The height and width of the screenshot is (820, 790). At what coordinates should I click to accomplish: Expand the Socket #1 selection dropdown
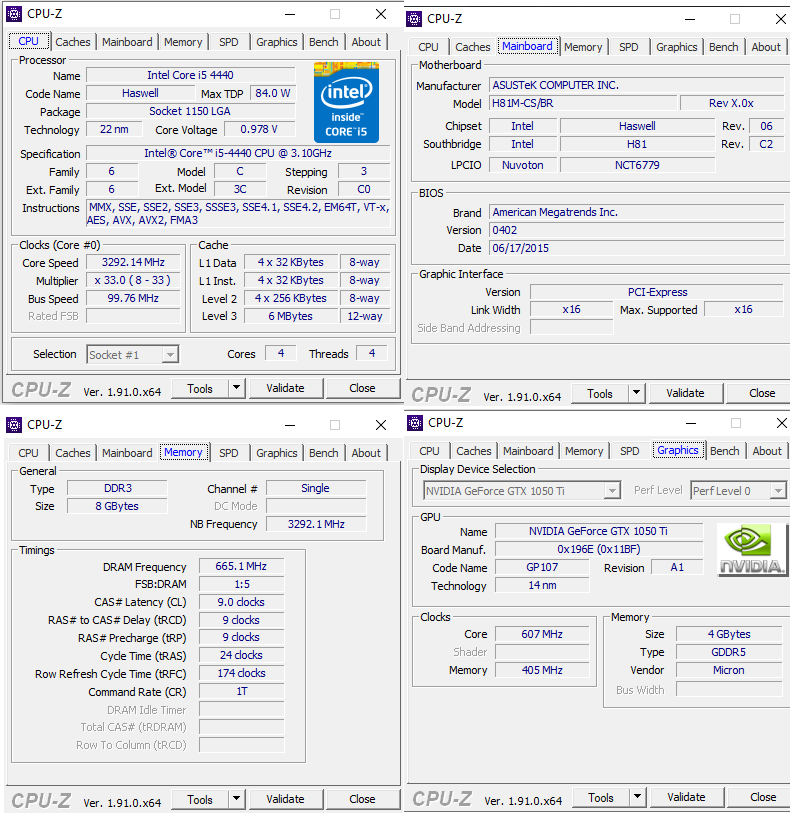click(170, 355)
